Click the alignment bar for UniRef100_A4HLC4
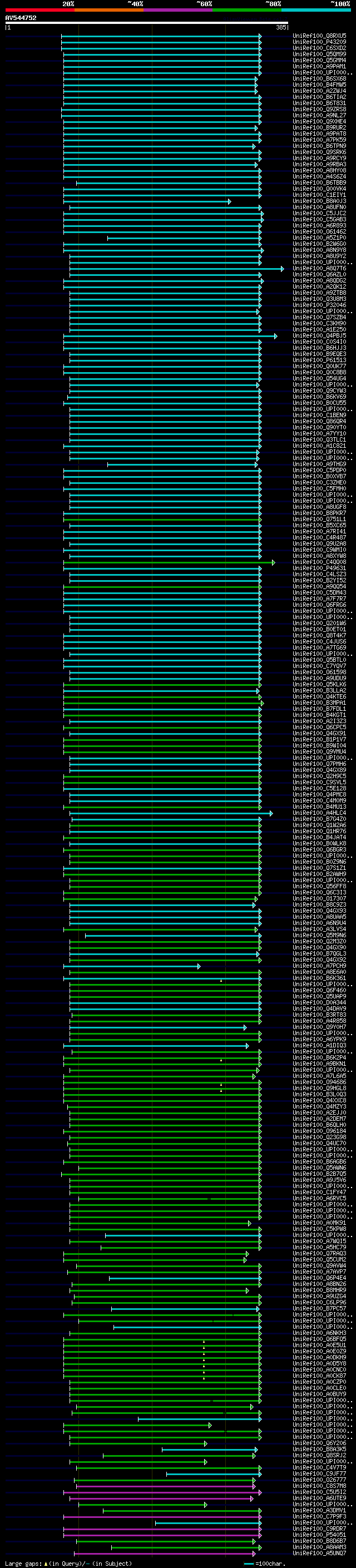 pyautogui.click(x=171, y=813)
